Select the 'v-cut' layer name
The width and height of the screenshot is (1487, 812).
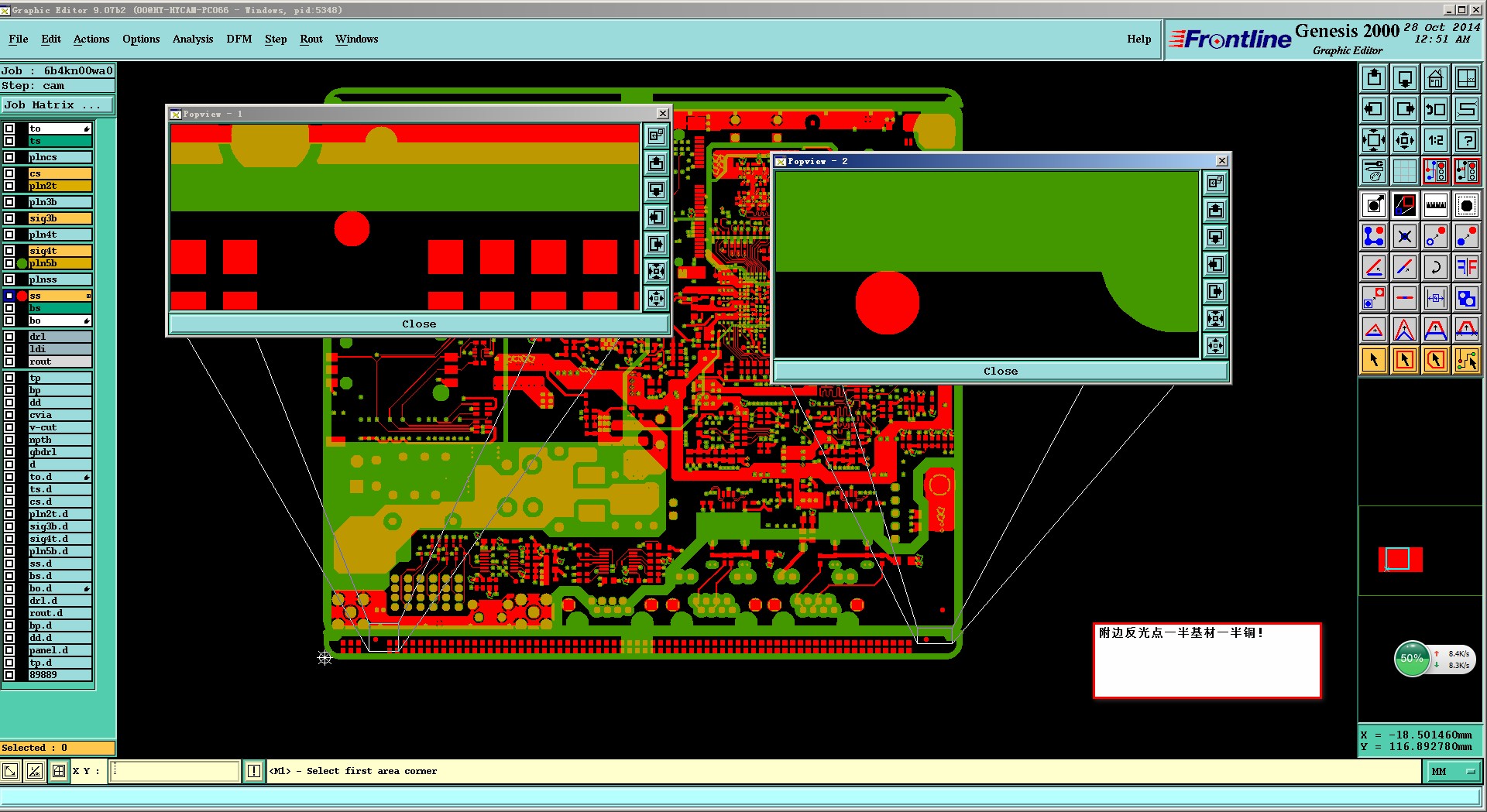pyautogui.click(x=60, y=427)
